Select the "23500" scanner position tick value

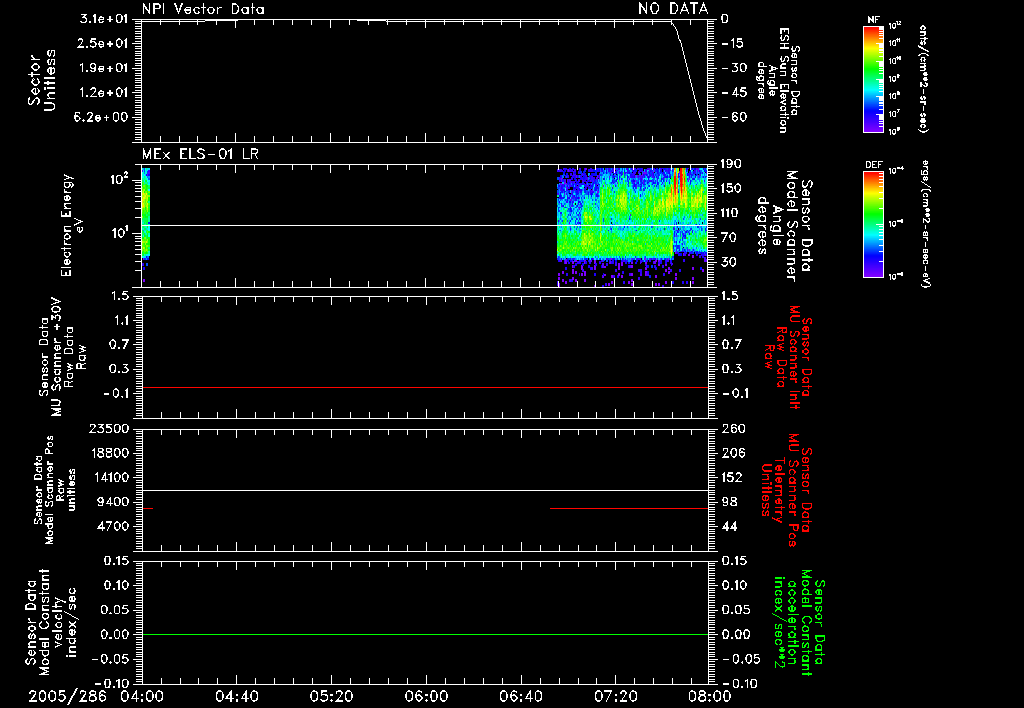click(108, 428)
